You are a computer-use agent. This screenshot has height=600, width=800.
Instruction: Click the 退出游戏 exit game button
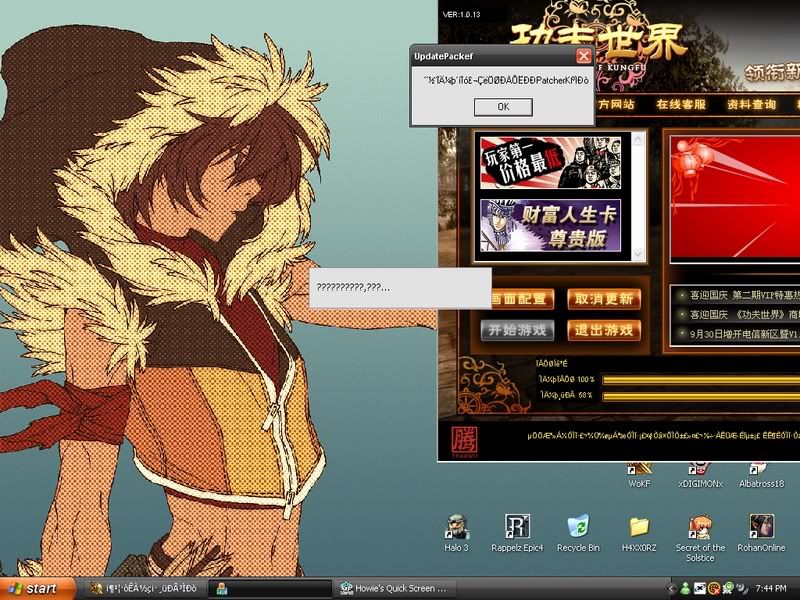click(604, 330)
